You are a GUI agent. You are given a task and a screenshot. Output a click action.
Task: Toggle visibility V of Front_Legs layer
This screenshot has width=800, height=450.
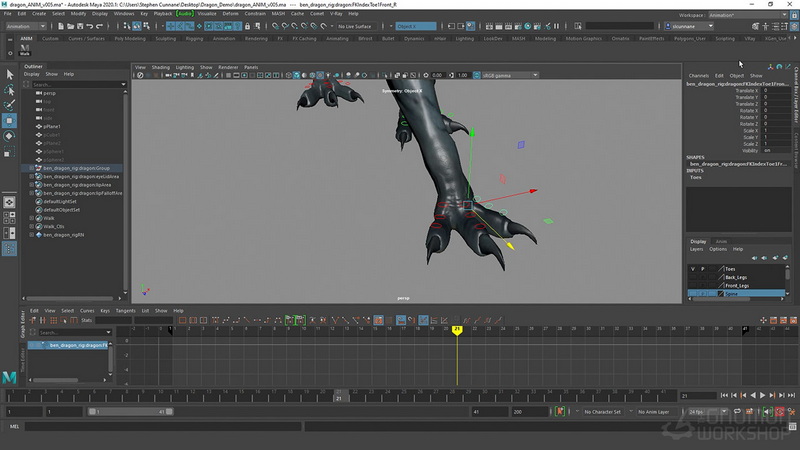[x=693, y=286]
